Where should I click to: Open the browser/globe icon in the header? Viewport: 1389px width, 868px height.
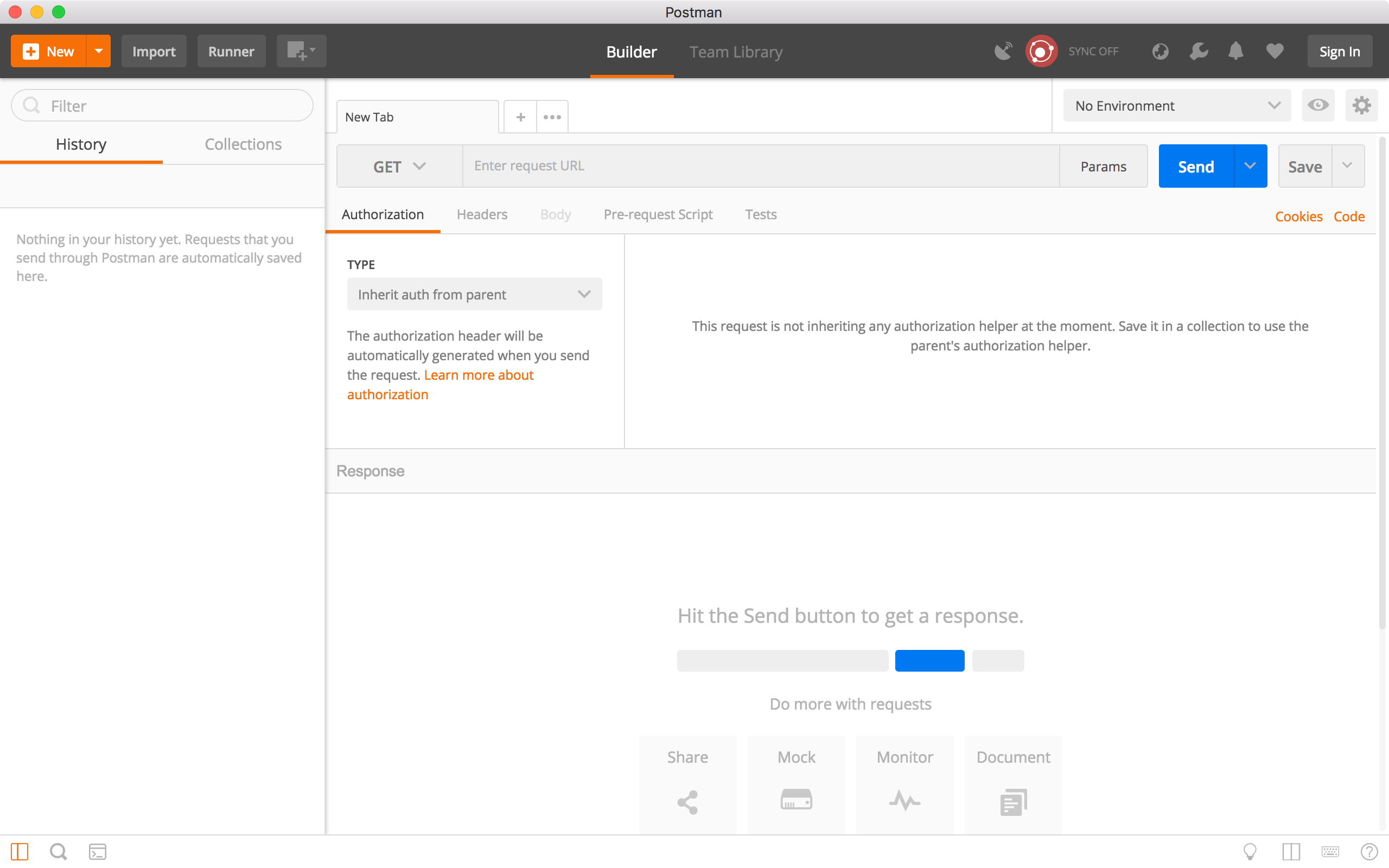click(1160, 51)
